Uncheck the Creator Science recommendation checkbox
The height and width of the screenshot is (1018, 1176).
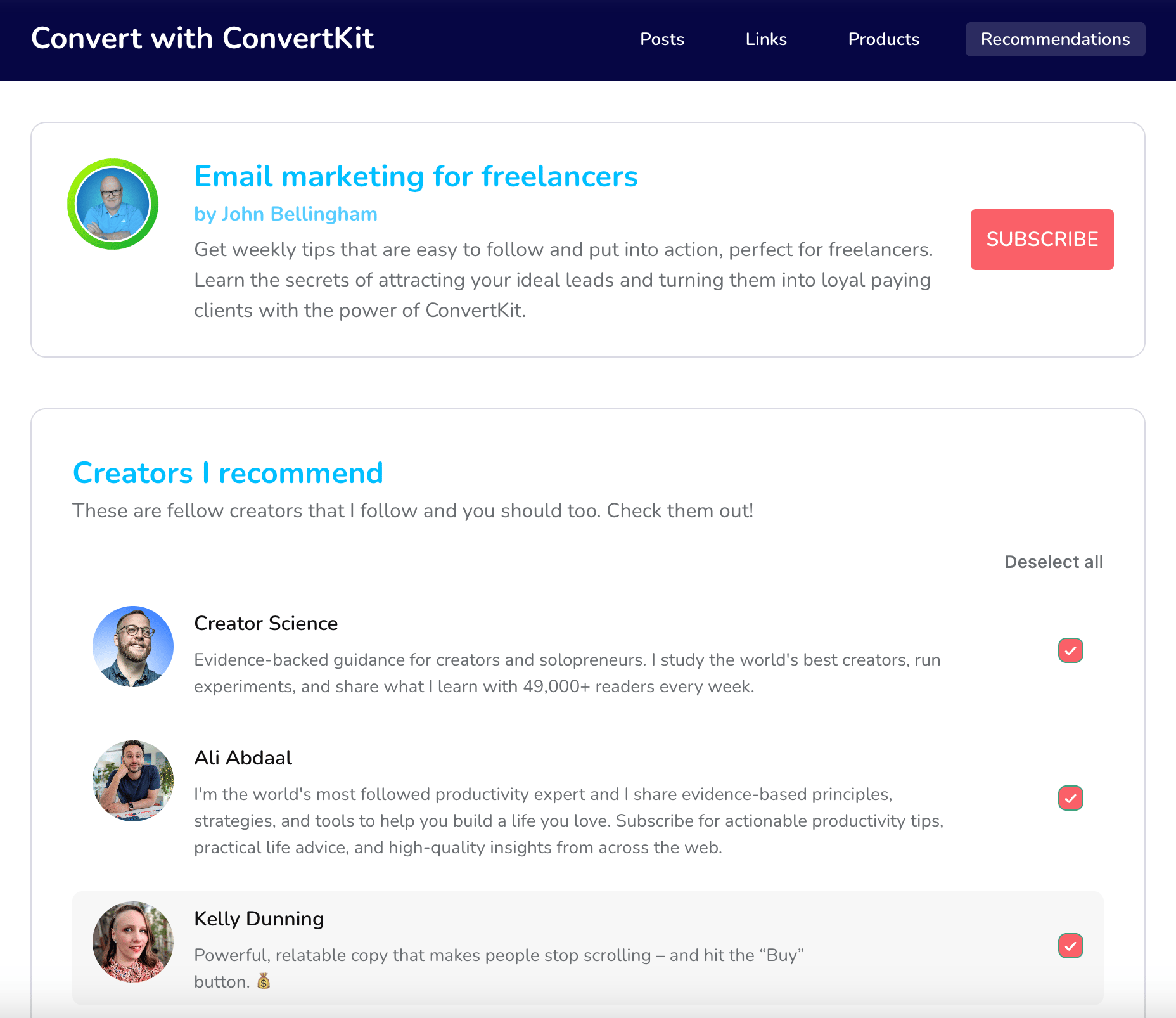click(x=1070, y=650)
